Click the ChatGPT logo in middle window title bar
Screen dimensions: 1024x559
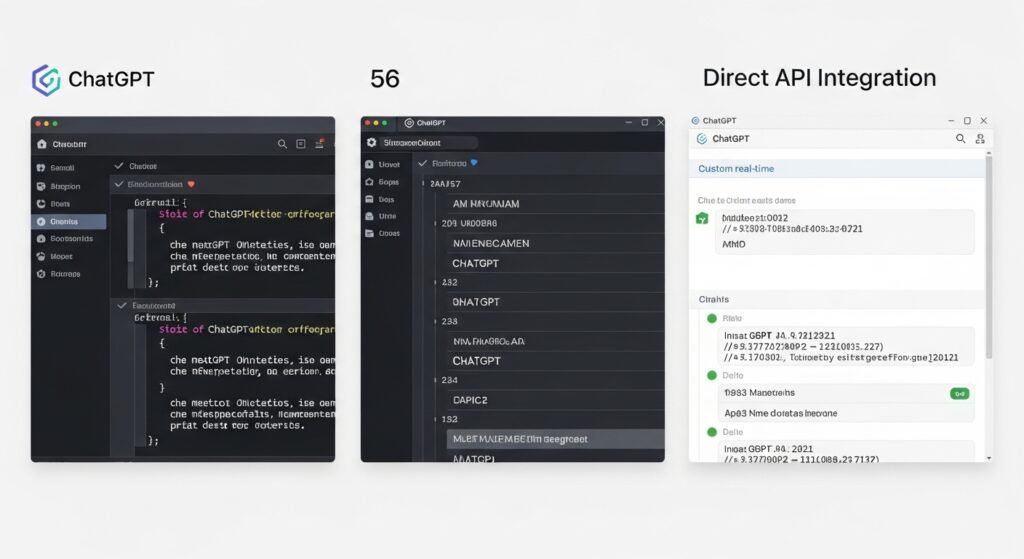point(409,123)
